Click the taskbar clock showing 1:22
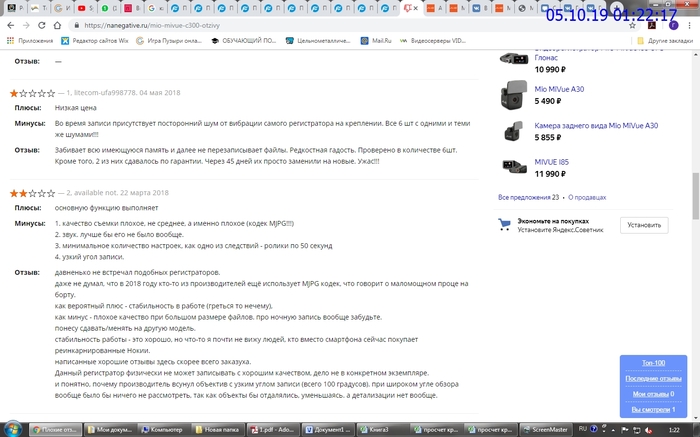Screen dimensions: 700x437 [674, 430]
